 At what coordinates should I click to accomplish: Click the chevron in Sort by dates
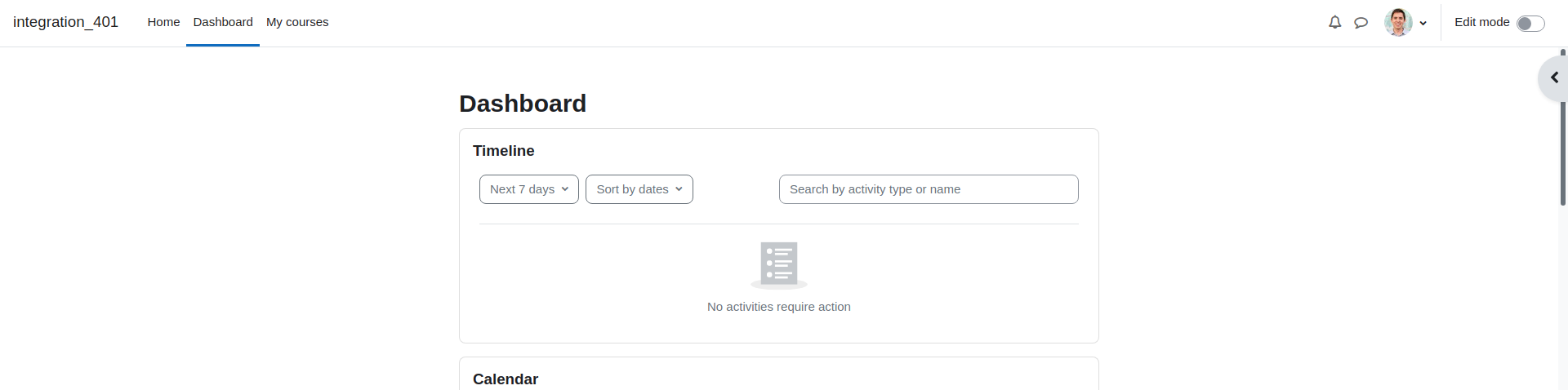[x=679, y=189]
